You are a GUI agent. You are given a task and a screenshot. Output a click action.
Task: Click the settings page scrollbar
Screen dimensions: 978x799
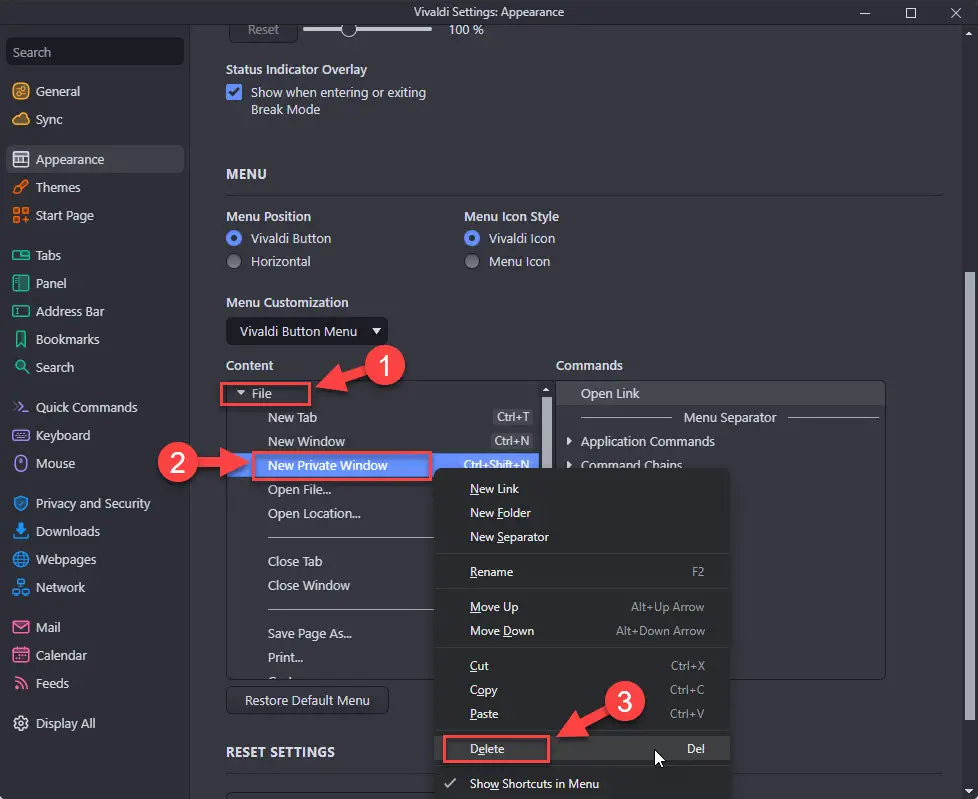click(x=969, y=496)
